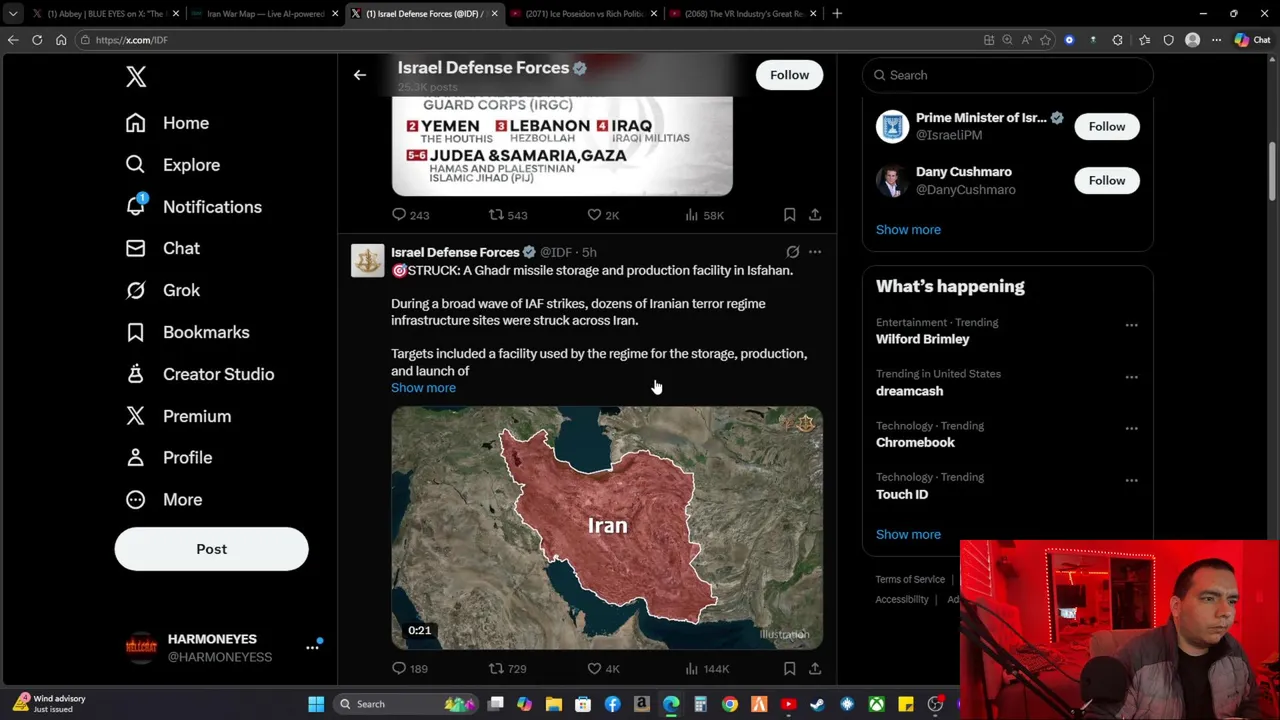Open the Explore section
Screen dimensions: 1280x720
(172, 165)
